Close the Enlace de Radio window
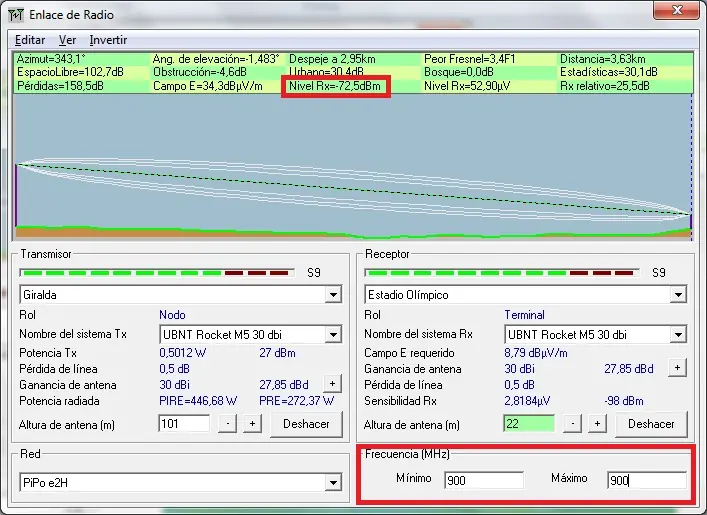The height and width of the screenshot is (515, 707). (676, 10)
